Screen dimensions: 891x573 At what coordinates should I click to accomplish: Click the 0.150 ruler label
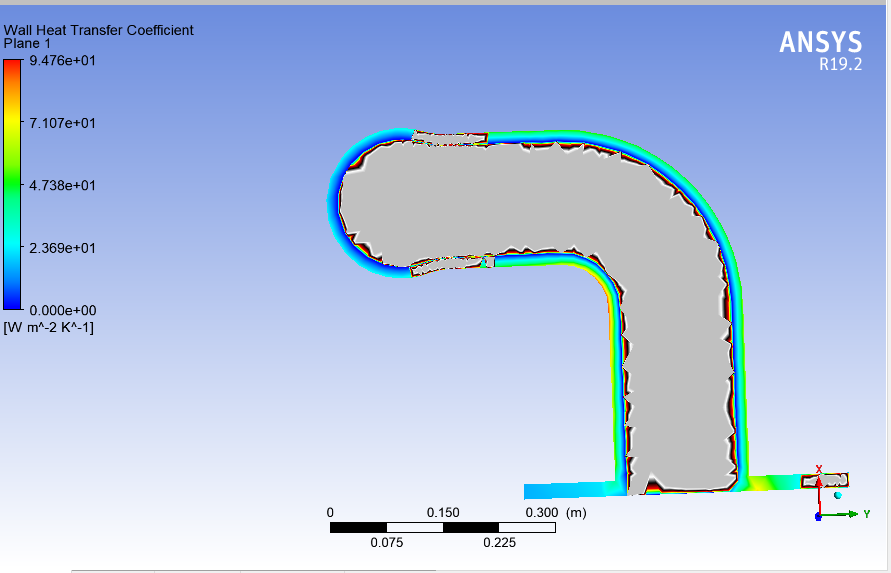[x=443, y=513]
